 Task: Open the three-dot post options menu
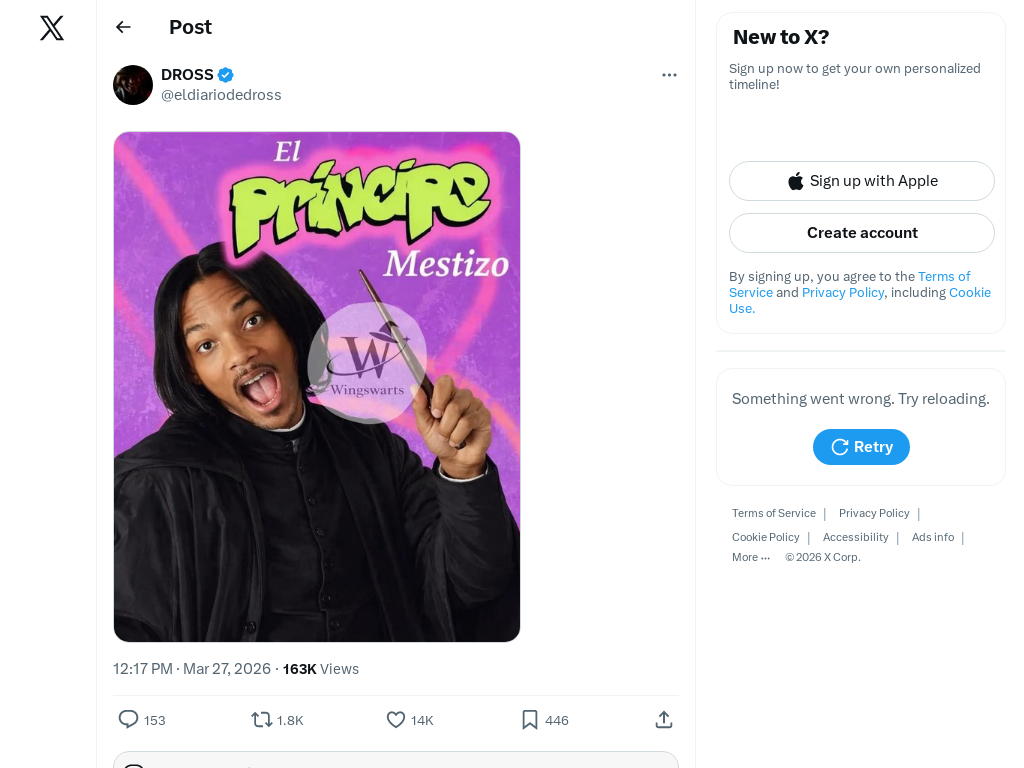[669, 75]
